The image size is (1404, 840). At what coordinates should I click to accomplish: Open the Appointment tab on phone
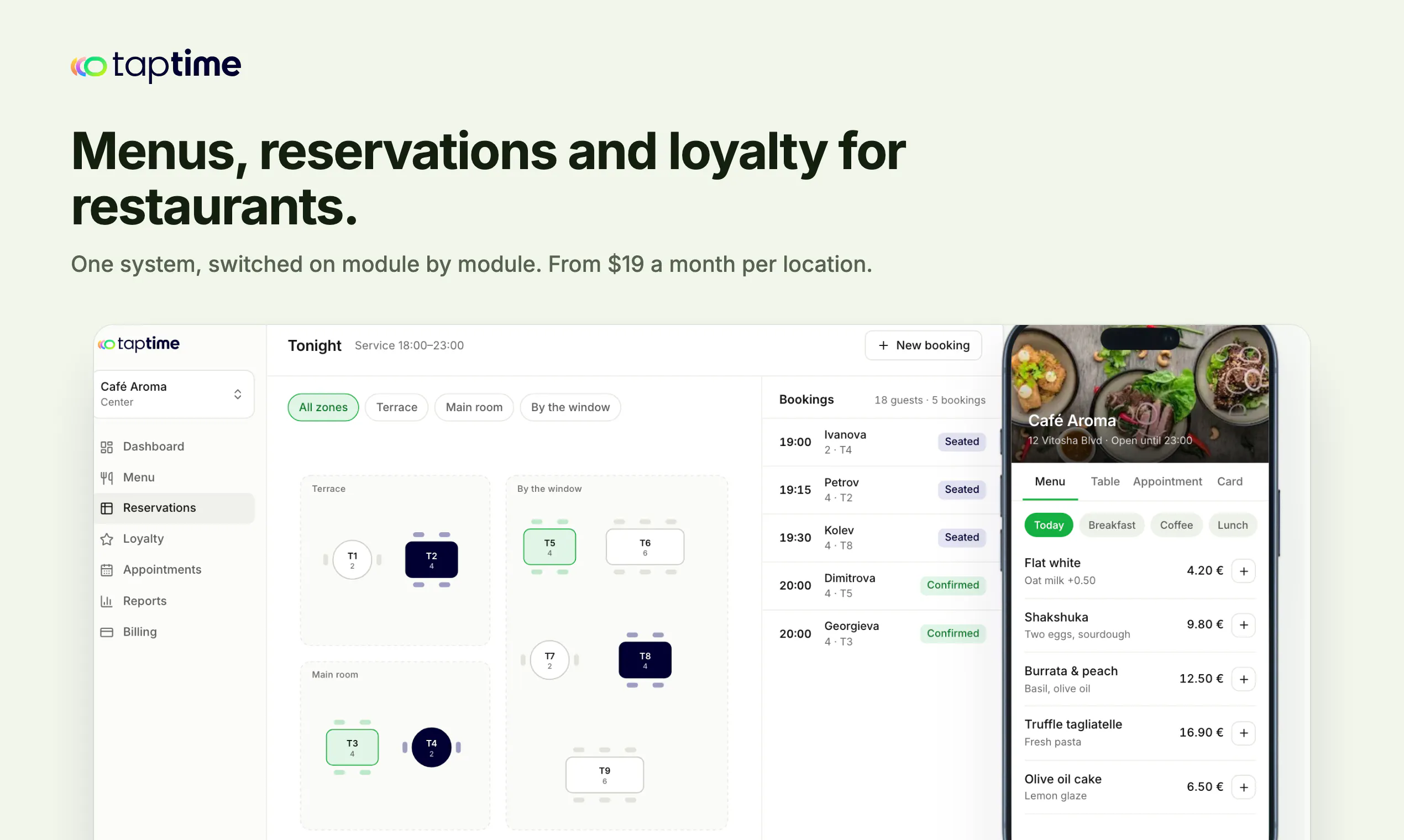click(x=1167, y=482)
